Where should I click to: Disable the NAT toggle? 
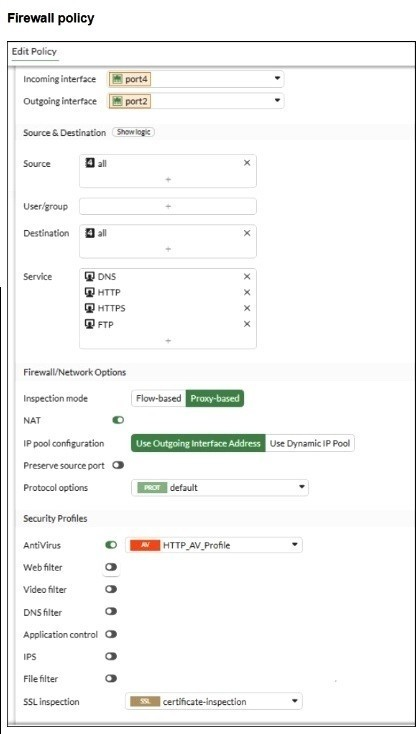[x=118, y=420]
